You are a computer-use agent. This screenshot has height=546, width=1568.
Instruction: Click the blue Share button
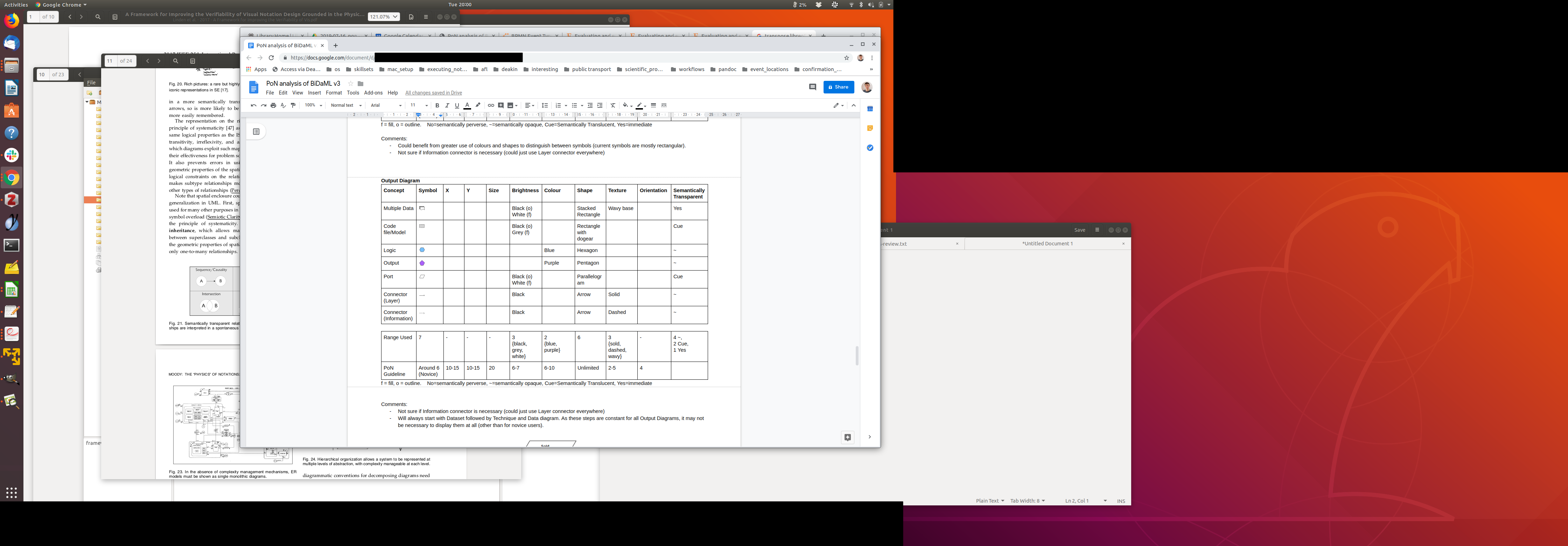click(838, 87)
